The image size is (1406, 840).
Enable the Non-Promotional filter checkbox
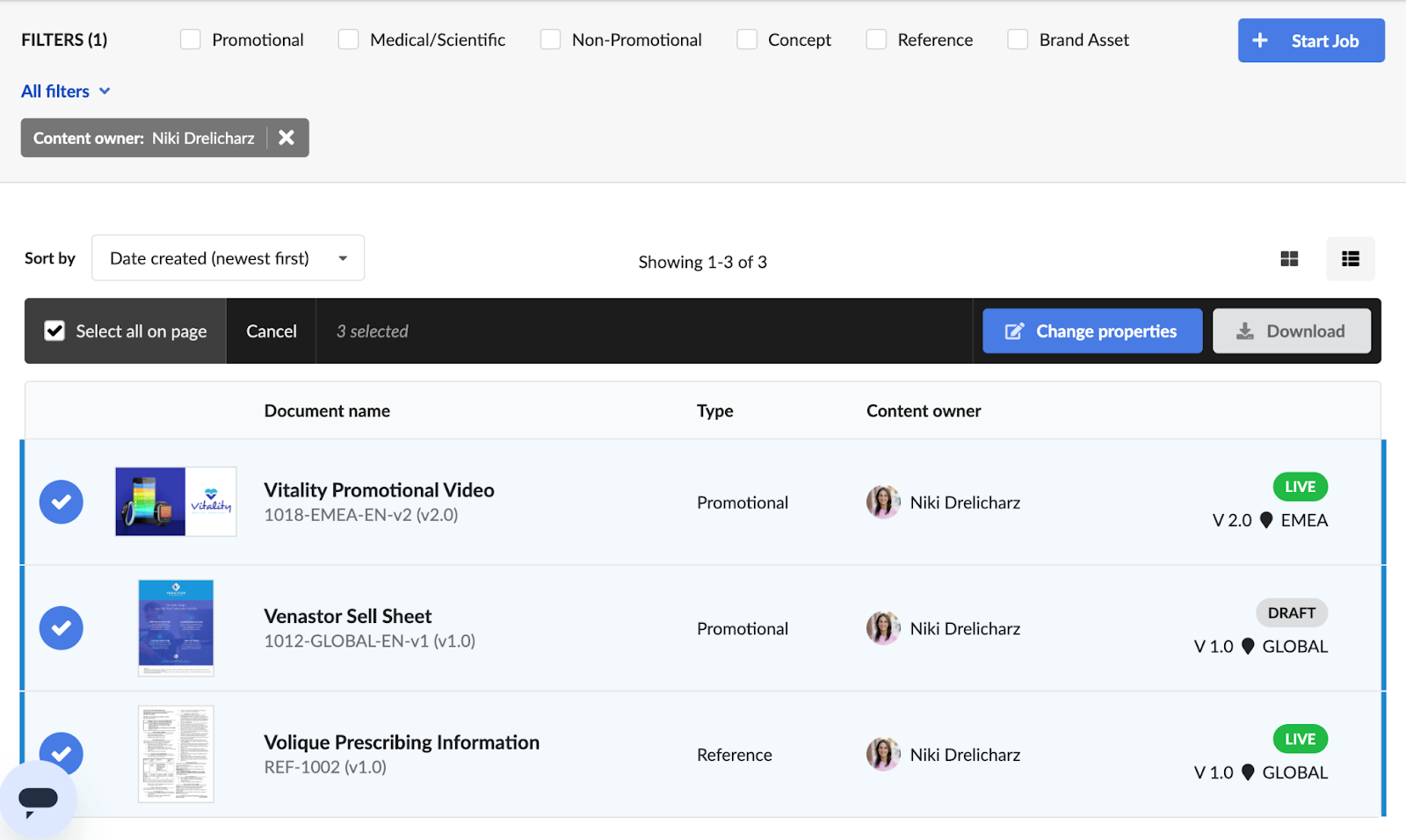(550, 40)
